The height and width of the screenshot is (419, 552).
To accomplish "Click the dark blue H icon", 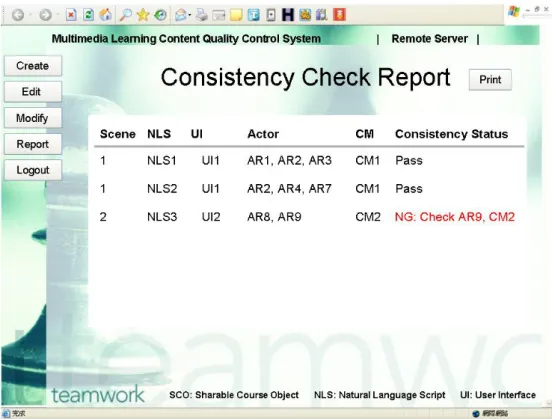I will 288,15.
